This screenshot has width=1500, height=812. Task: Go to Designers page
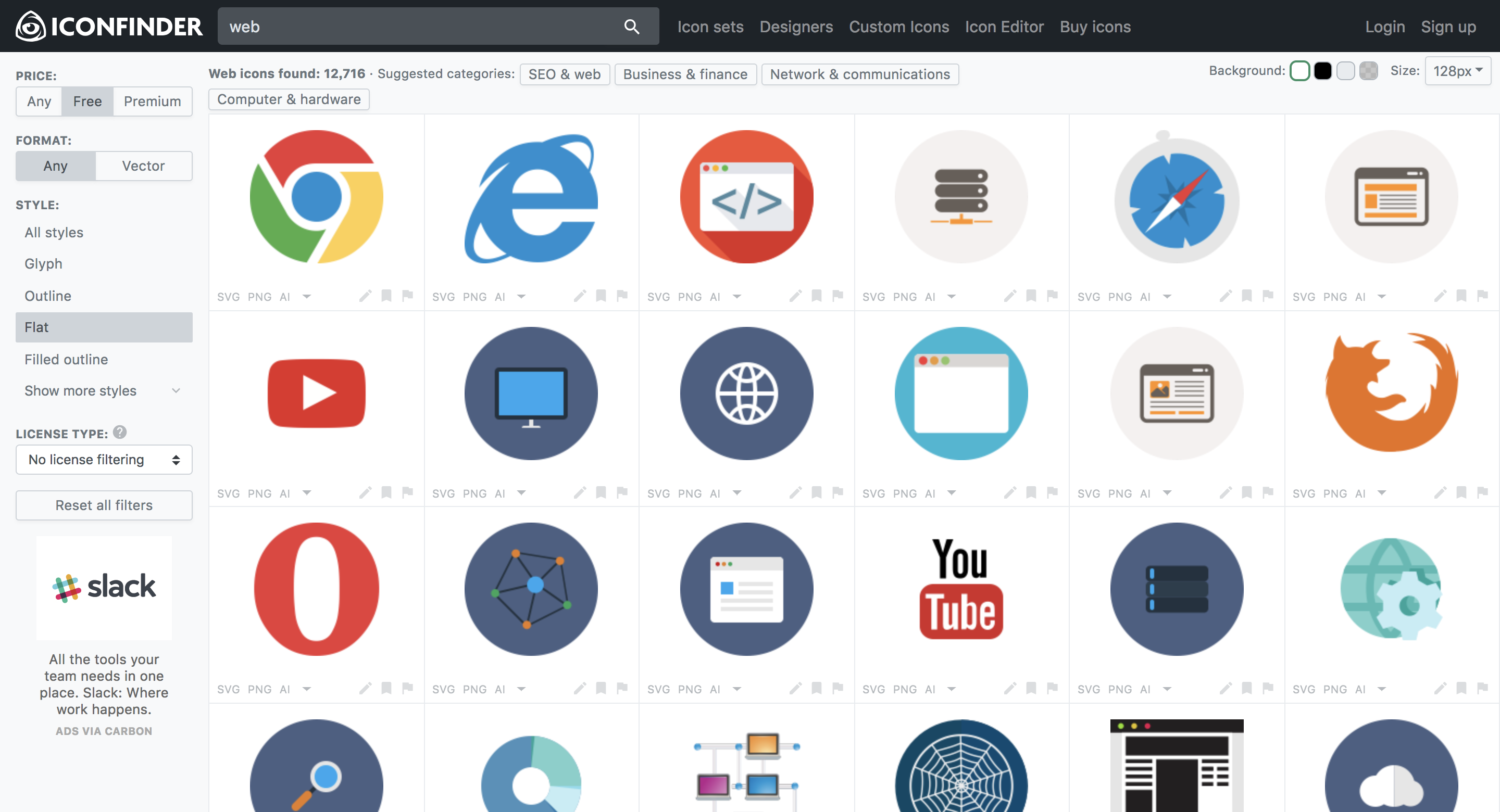[796, 27]
